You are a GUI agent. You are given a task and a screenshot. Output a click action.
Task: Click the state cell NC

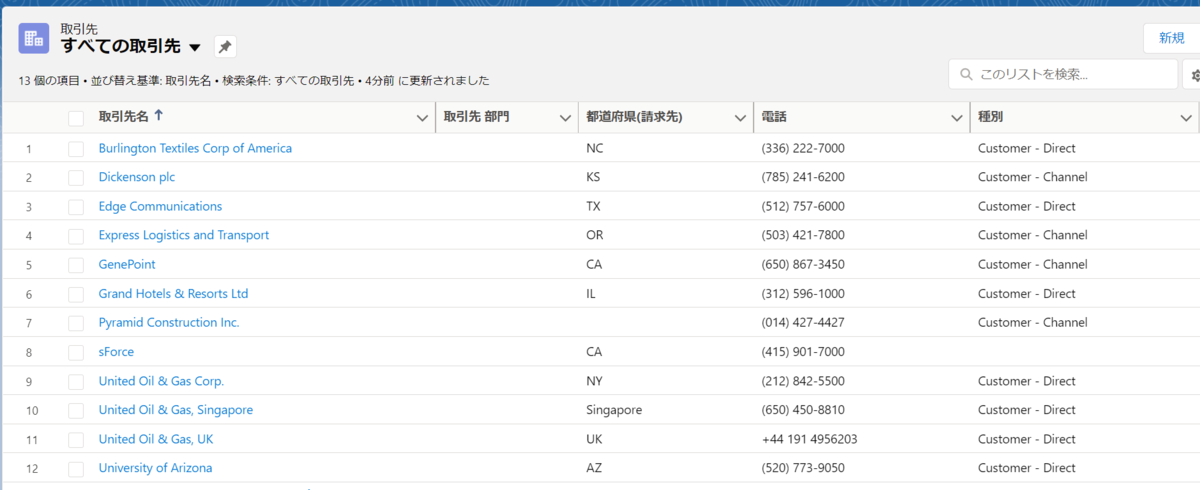pyautogui.click(x=595, y=148)
